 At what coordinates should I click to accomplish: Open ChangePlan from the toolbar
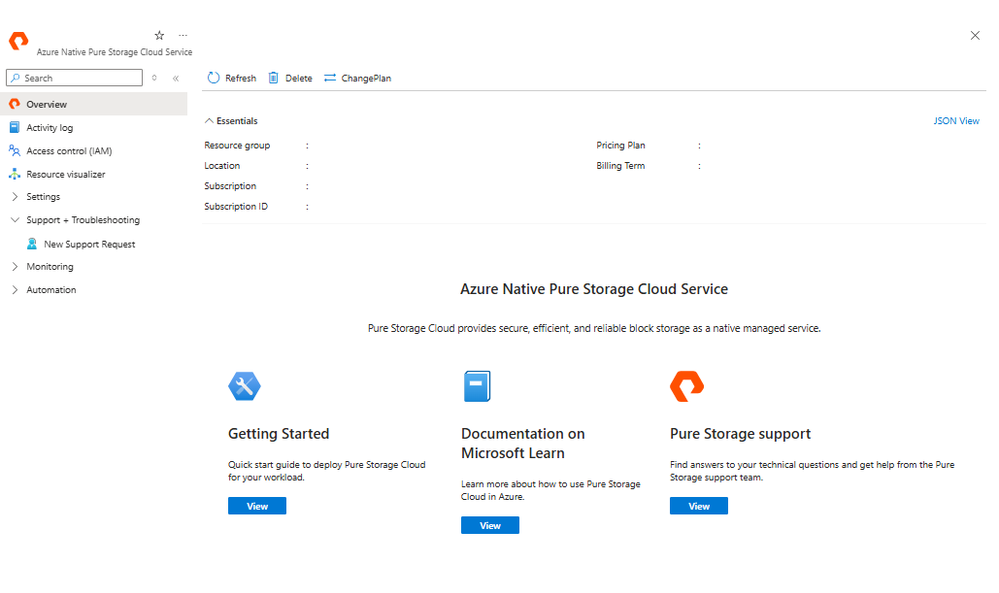[x=357, y=77]
